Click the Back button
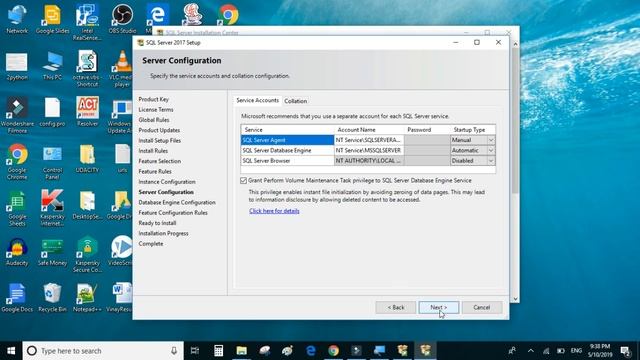 pos(396,307)
